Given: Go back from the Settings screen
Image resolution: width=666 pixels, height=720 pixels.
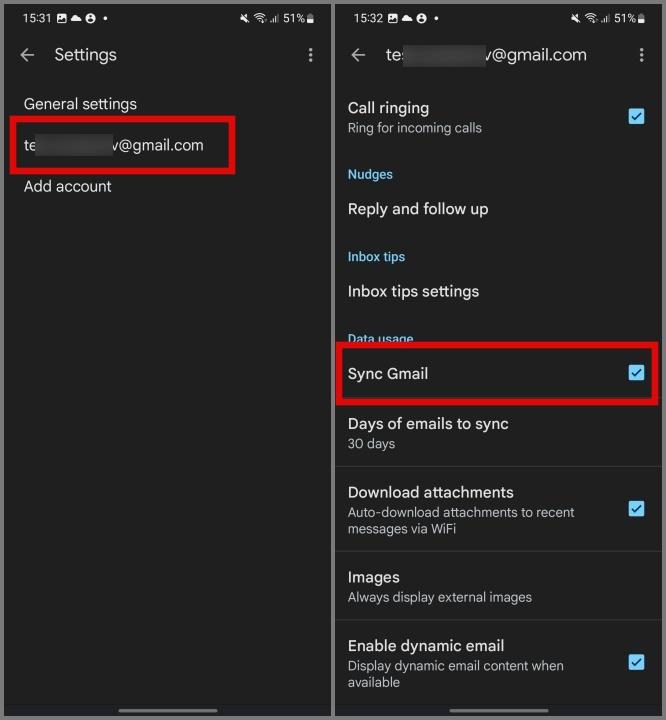Looking at the screenshot, I should click(28, 55).
